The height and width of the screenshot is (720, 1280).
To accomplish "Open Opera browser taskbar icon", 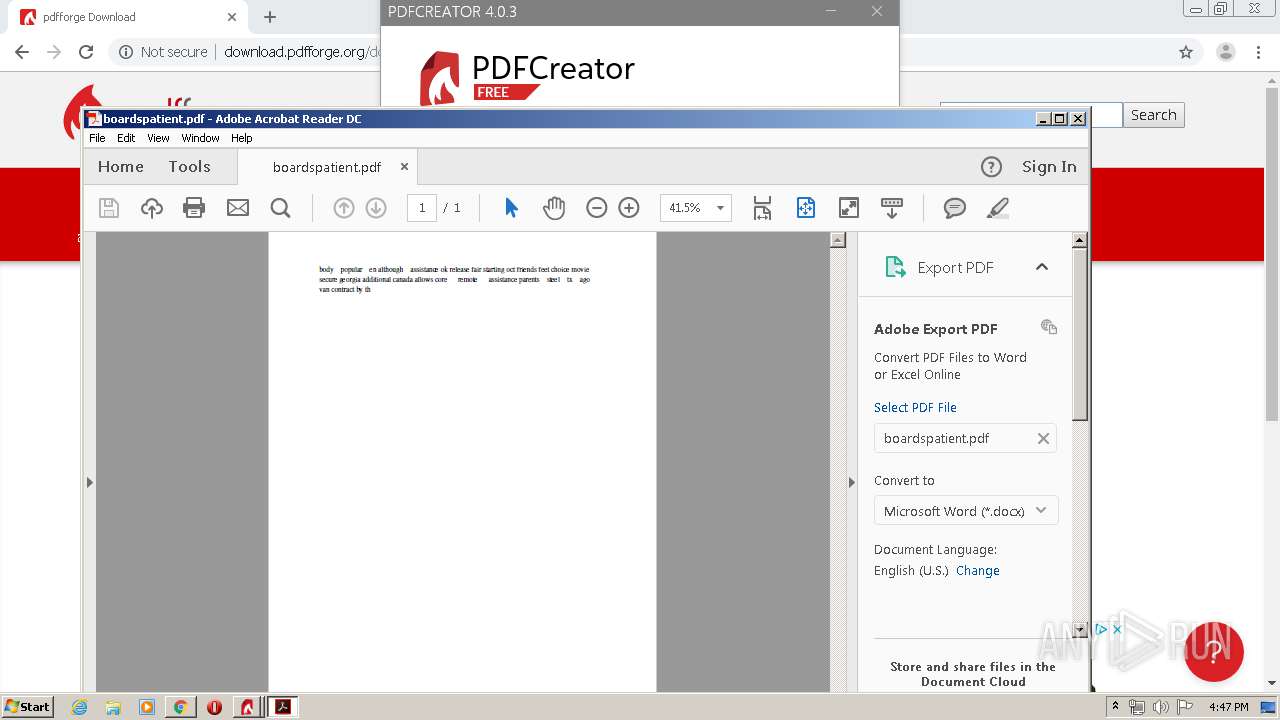I will tap(214, 707).
